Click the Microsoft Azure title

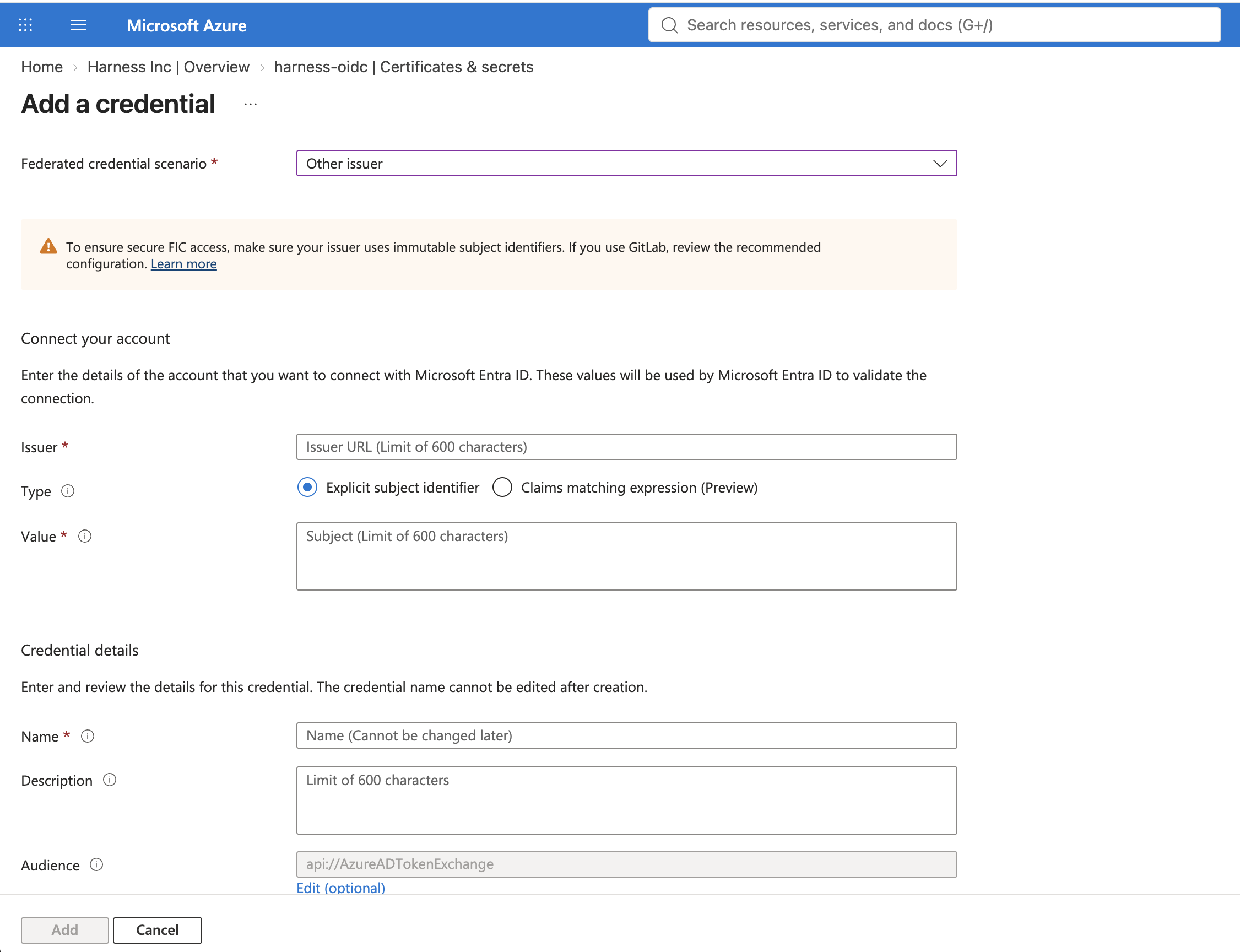pos(186,25)
